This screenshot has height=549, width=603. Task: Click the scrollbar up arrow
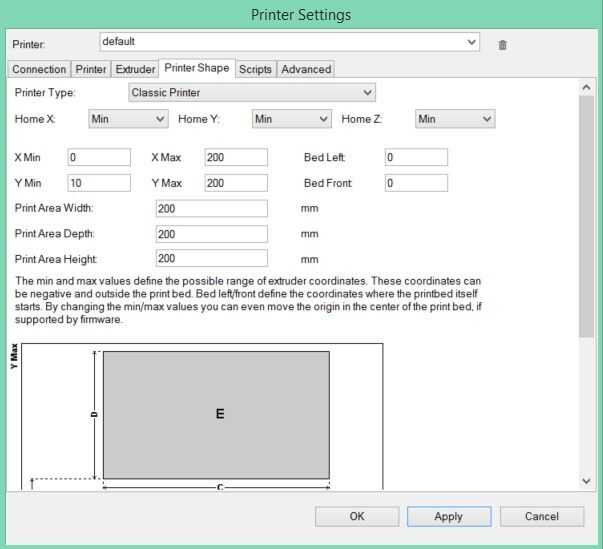[586, 87]
